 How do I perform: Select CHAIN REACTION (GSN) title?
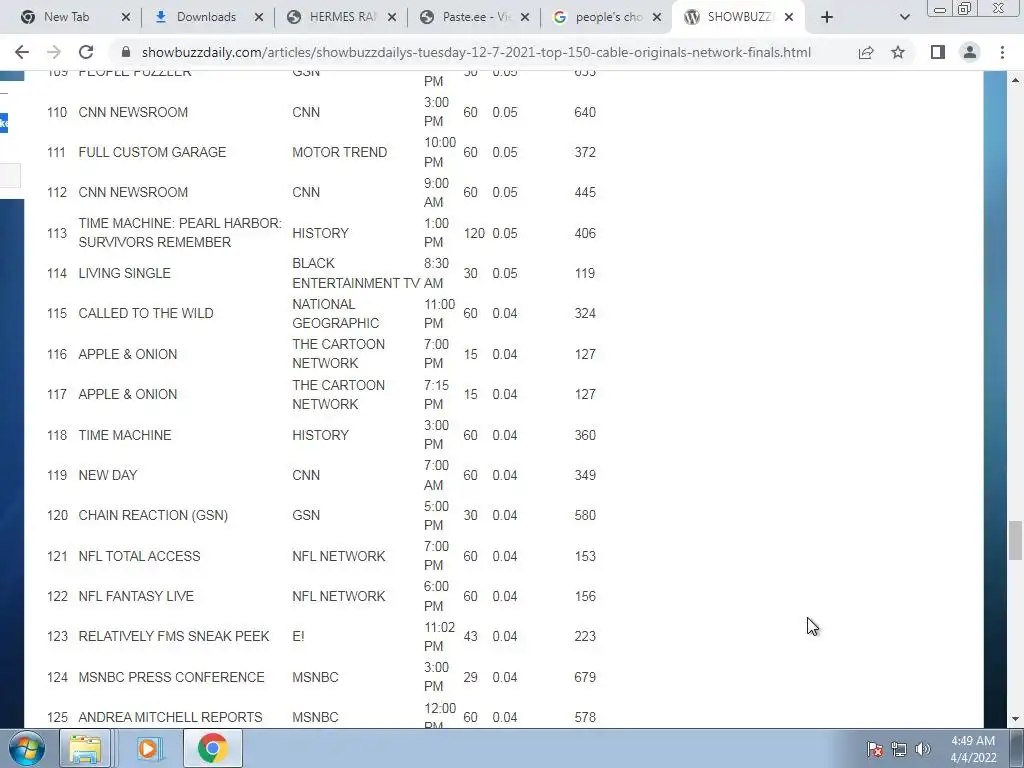click(x=153, y=515)
